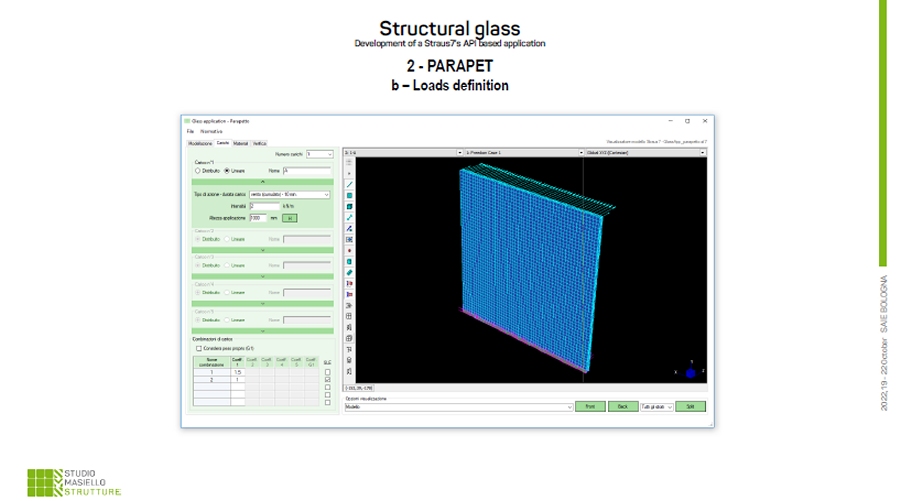Open the Normativa menu
The image size is (900, 501).
[211, 131]
